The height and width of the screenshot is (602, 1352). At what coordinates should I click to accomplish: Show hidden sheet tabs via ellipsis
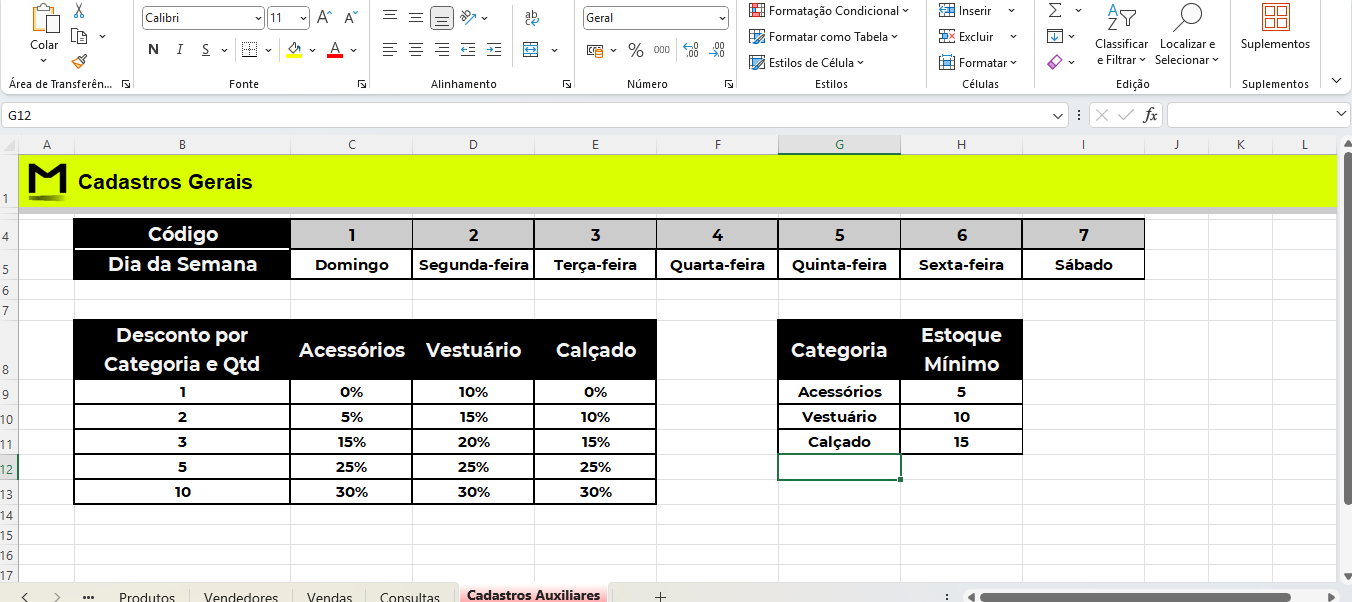click(88, 596)
